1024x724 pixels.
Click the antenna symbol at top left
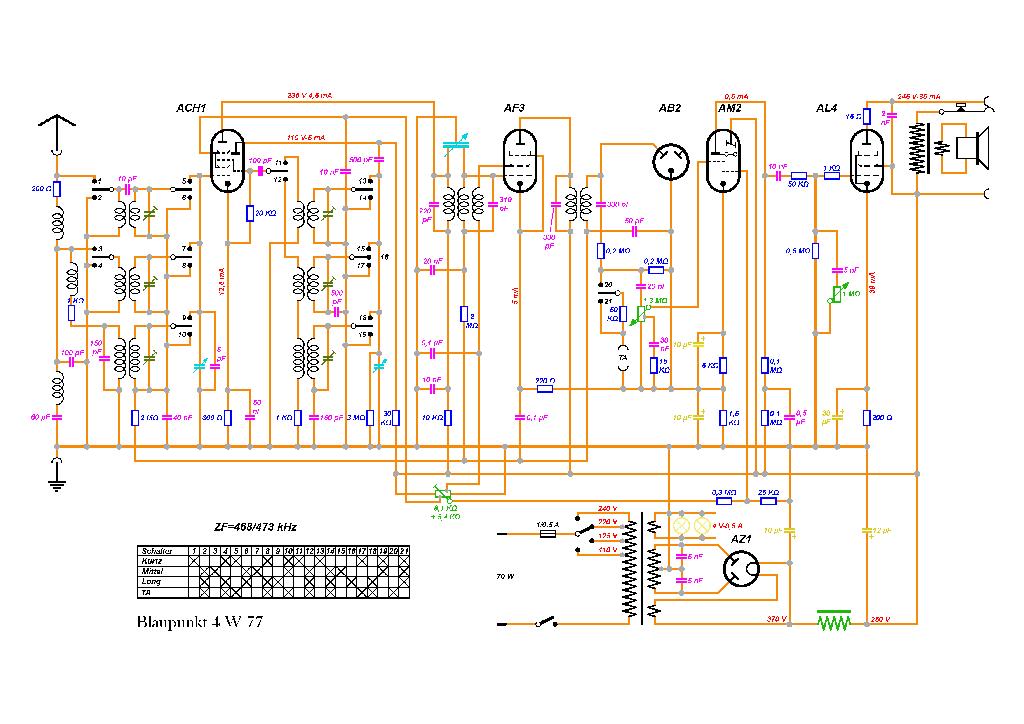(57, 134)
